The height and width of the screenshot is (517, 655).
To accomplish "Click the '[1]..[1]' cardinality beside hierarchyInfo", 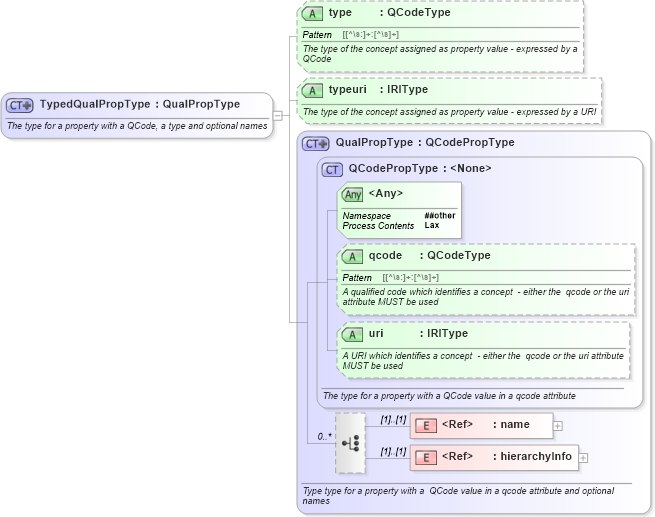I will point(394,451).
